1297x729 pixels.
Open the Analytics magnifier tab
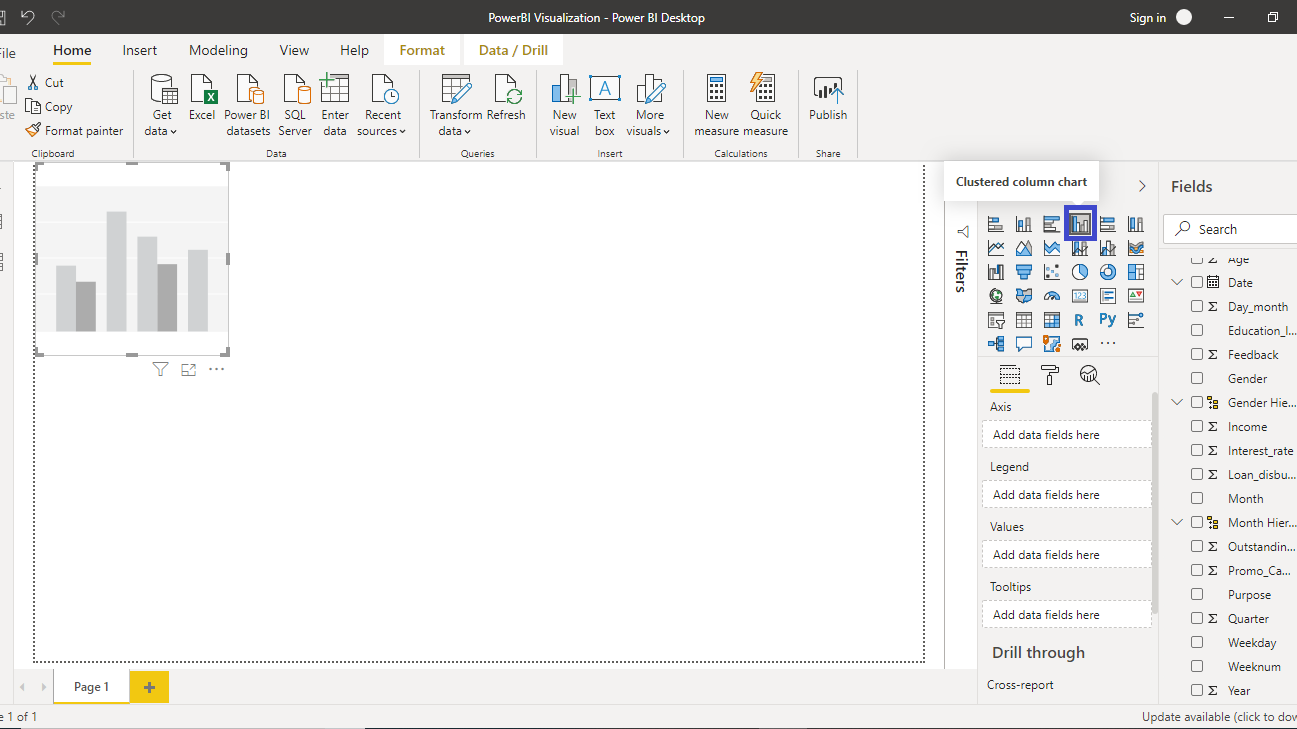[x=1090, y=375]
